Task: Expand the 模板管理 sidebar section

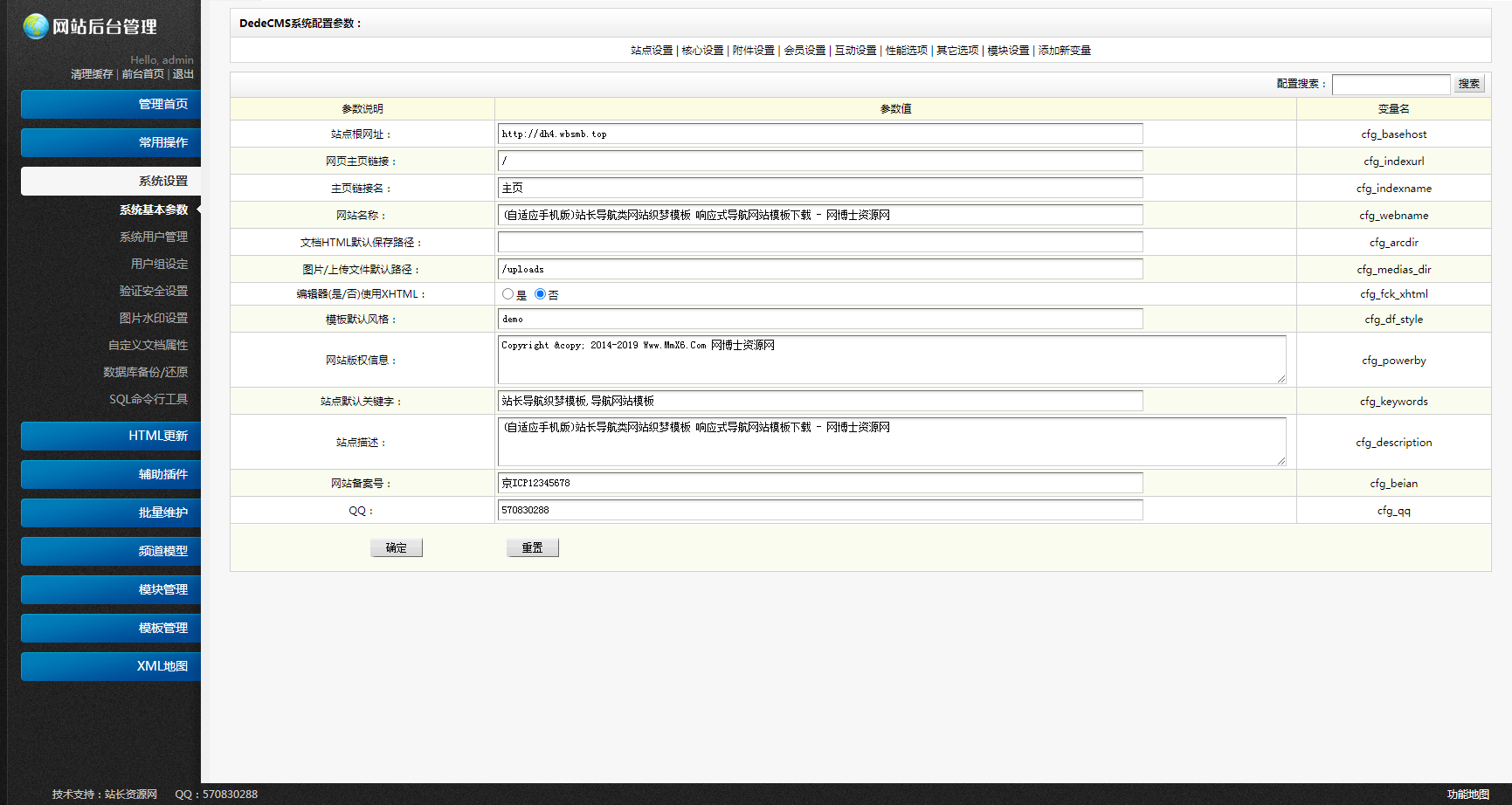Action: click(111, 628)
